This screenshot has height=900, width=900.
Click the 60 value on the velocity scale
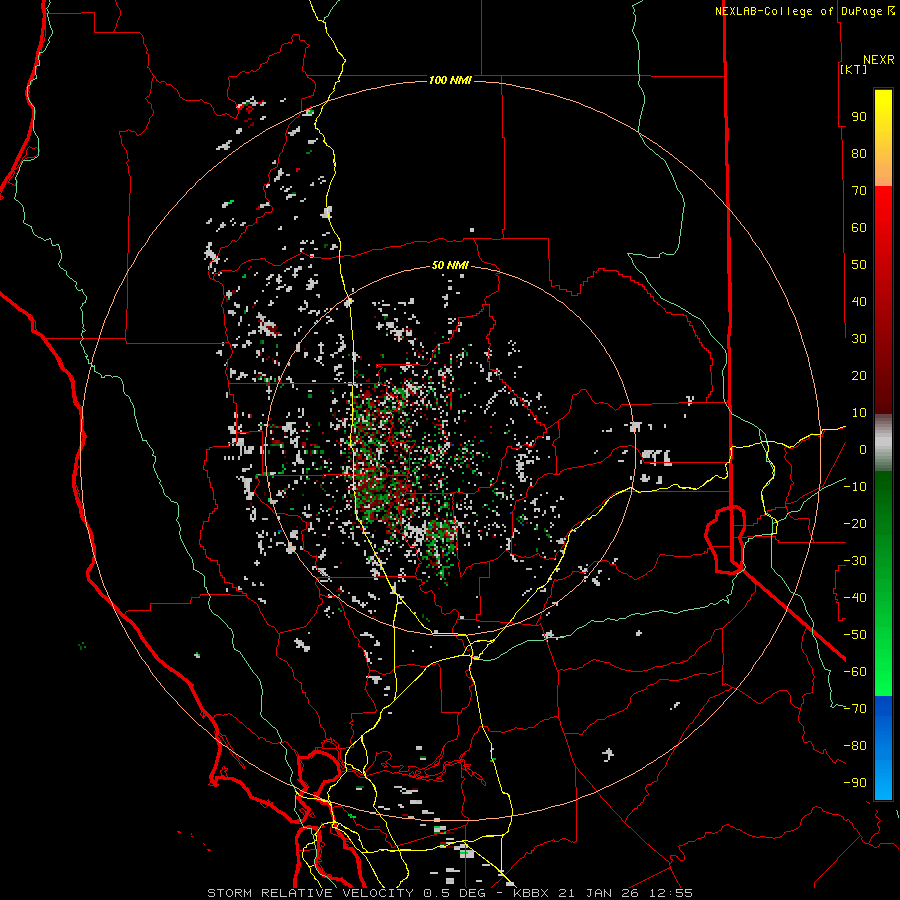(859, 228)
